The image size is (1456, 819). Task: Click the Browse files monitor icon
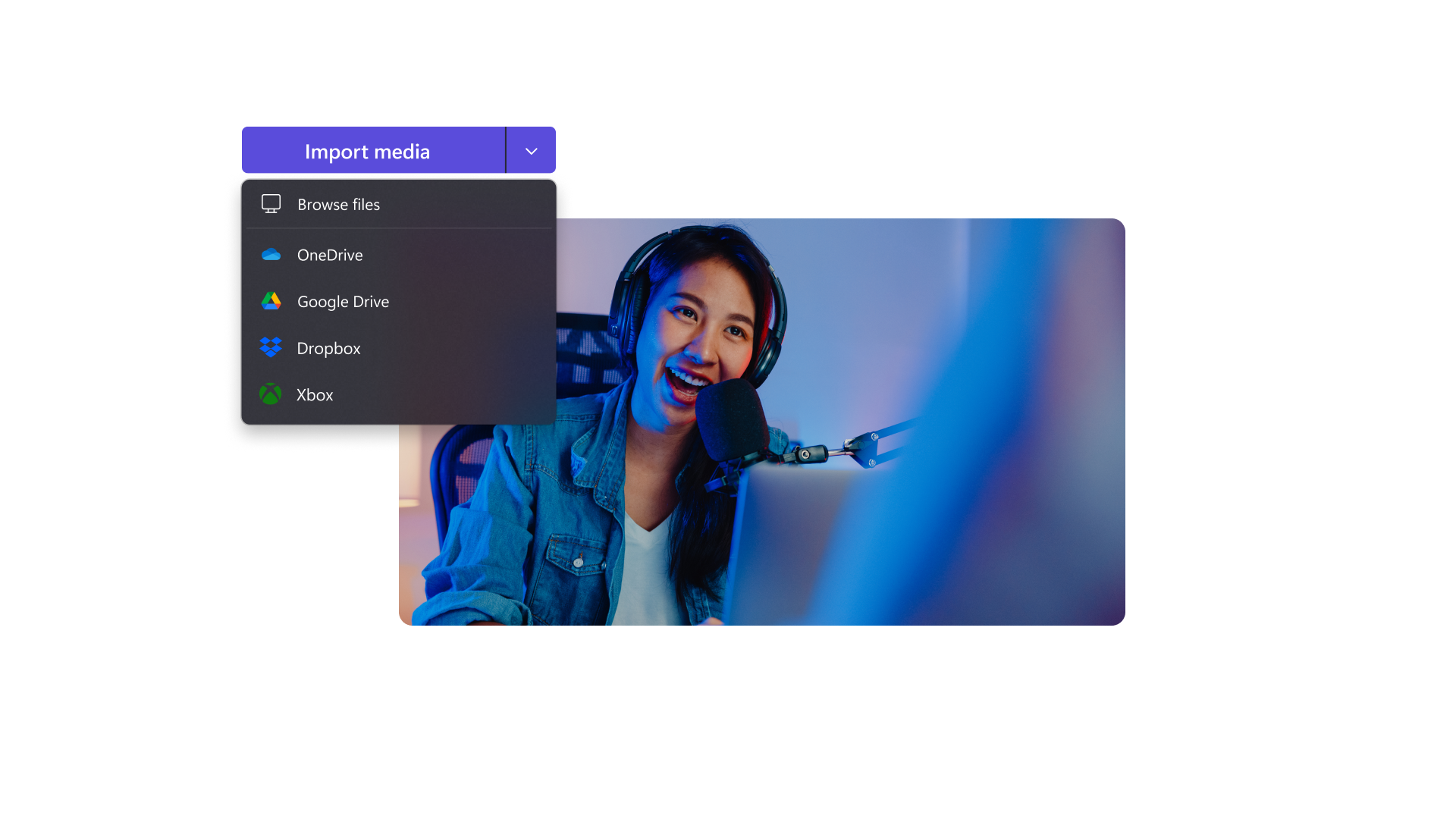271,204
